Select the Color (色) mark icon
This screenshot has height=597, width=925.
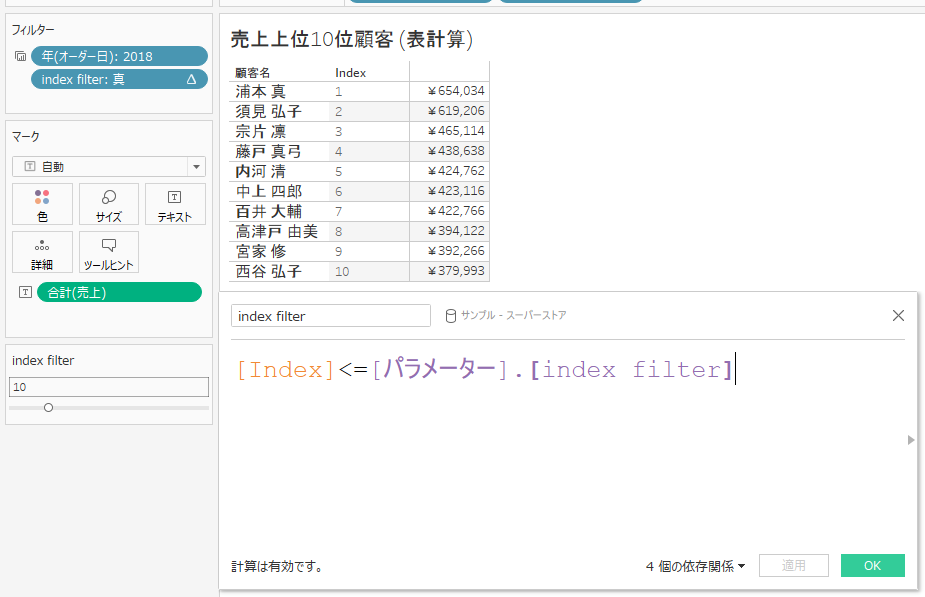(41, 204)
